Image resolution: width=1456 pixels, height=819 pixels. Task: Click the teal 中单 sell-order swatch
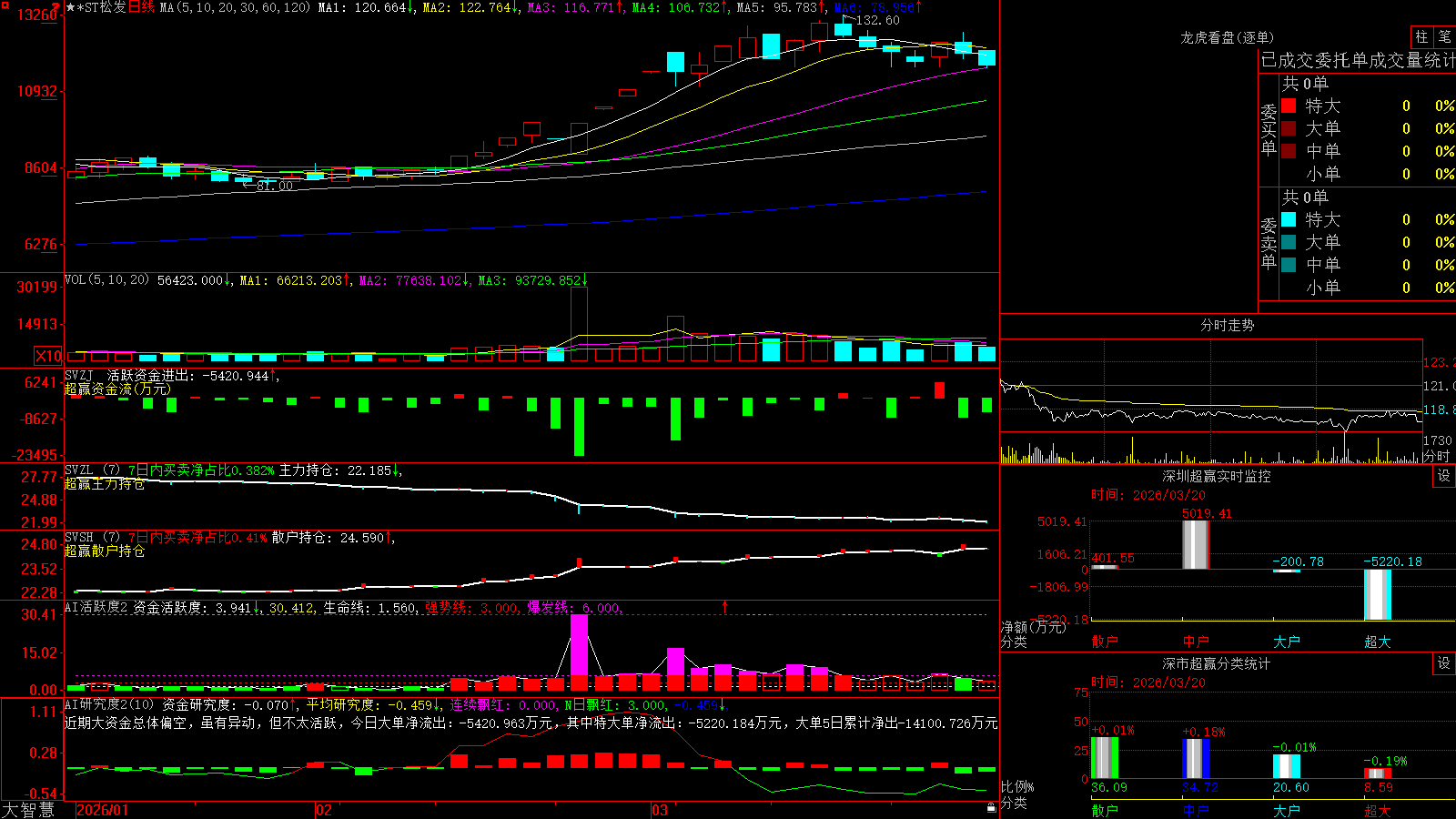click(x=1289, y=265)
